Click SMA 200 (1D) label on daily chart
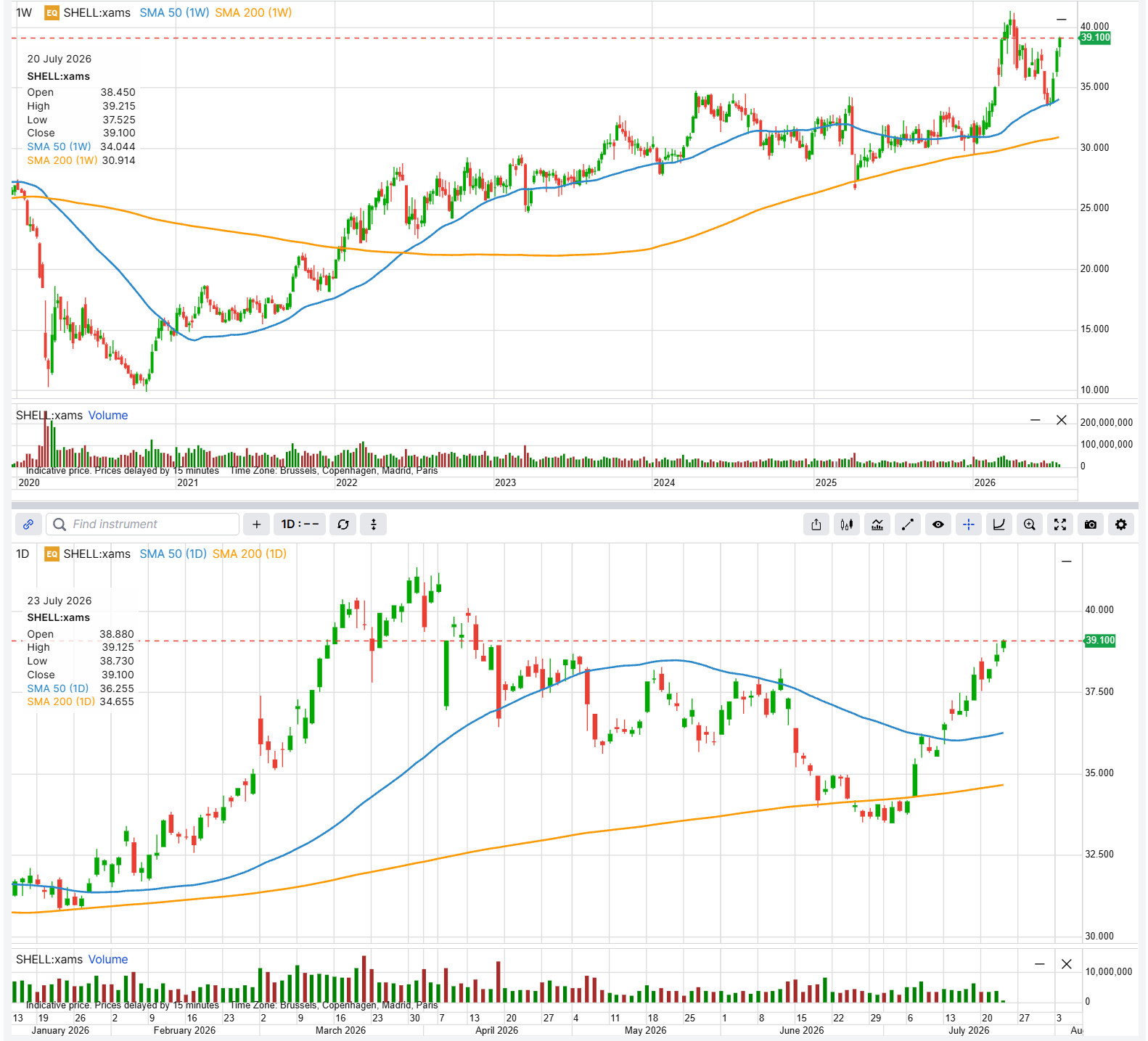The image size is (1148, 1041). (250, 554)
